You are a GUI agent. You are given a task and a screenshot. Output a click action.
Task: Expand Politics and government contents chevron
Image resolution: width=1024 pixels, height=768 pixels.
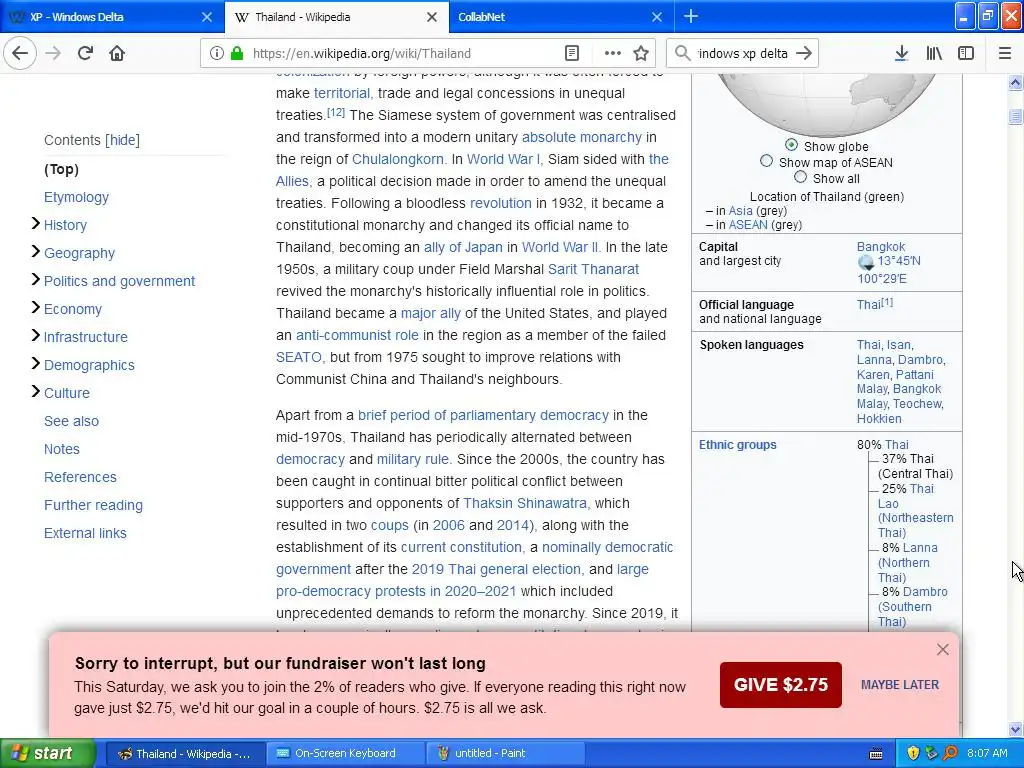(x=35, y=280)
